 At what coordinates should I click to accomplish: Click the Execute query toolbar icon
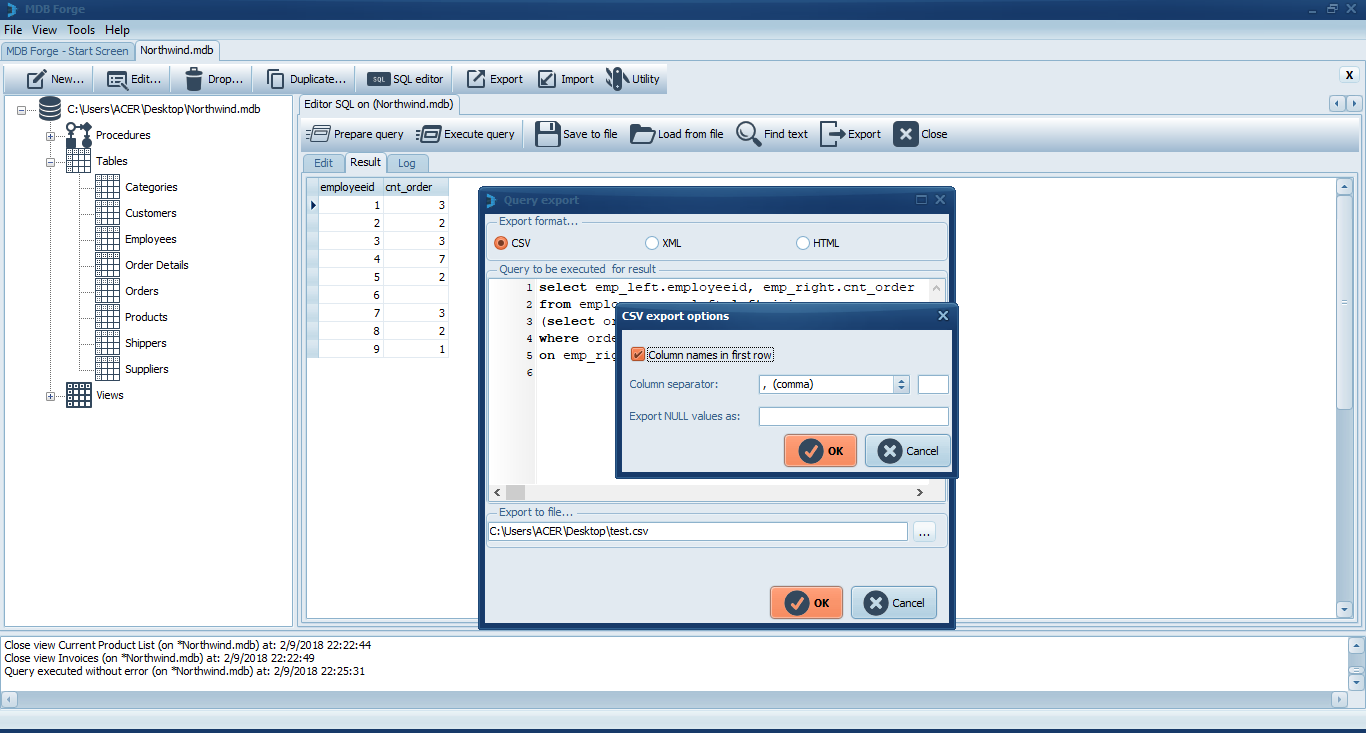tap(428, 134)
